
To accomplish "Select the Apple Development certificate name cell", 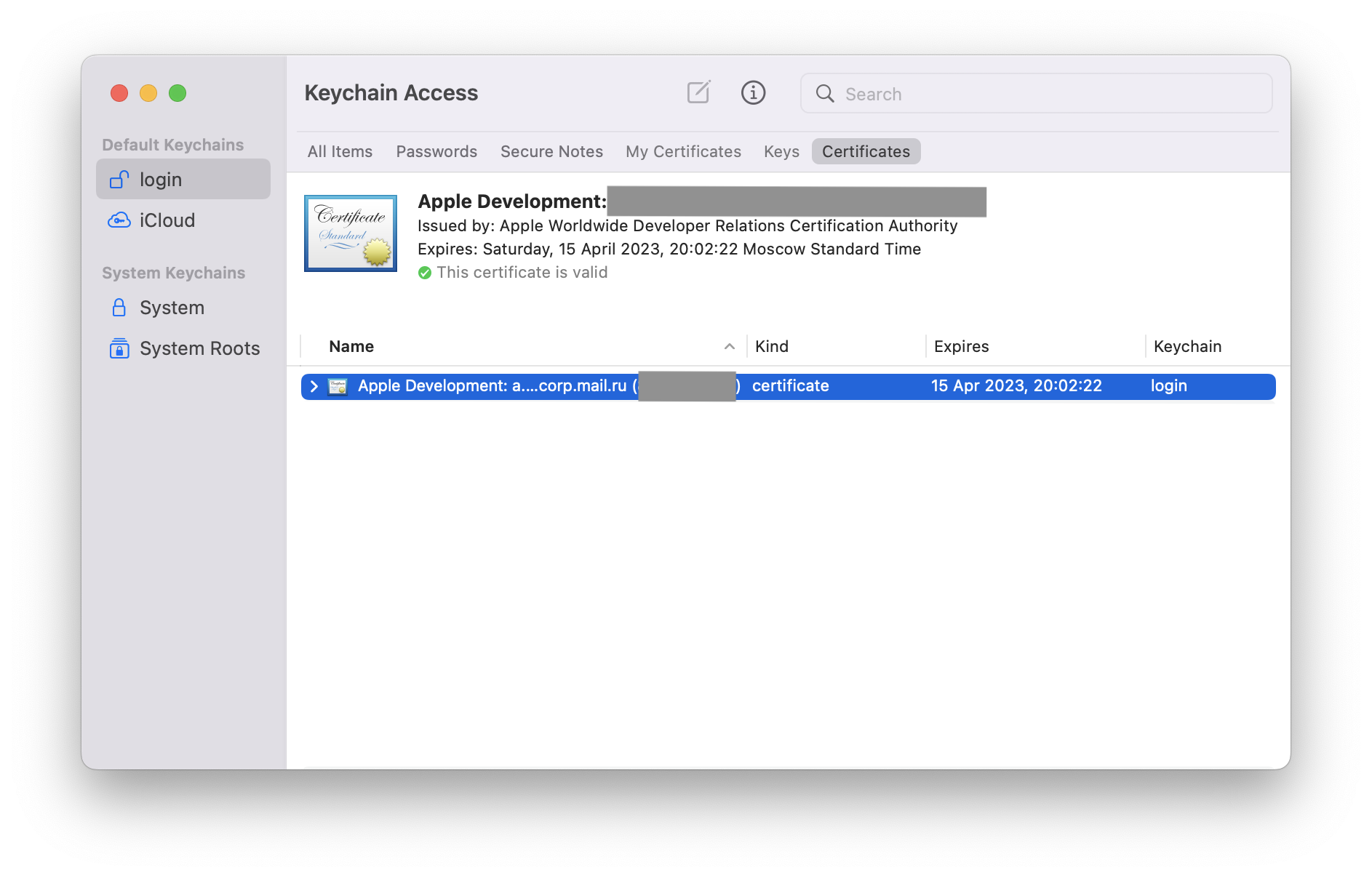I will point(549,386).
